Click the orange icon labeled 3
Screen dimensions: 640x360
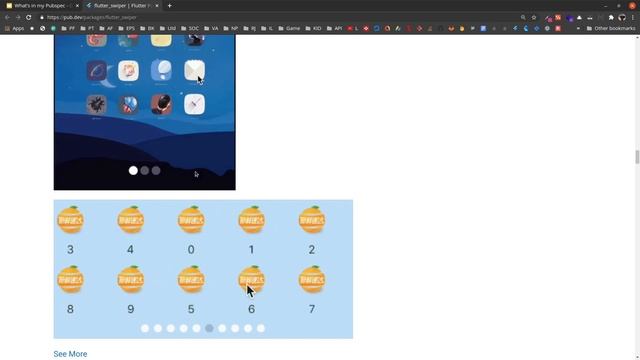70,220
